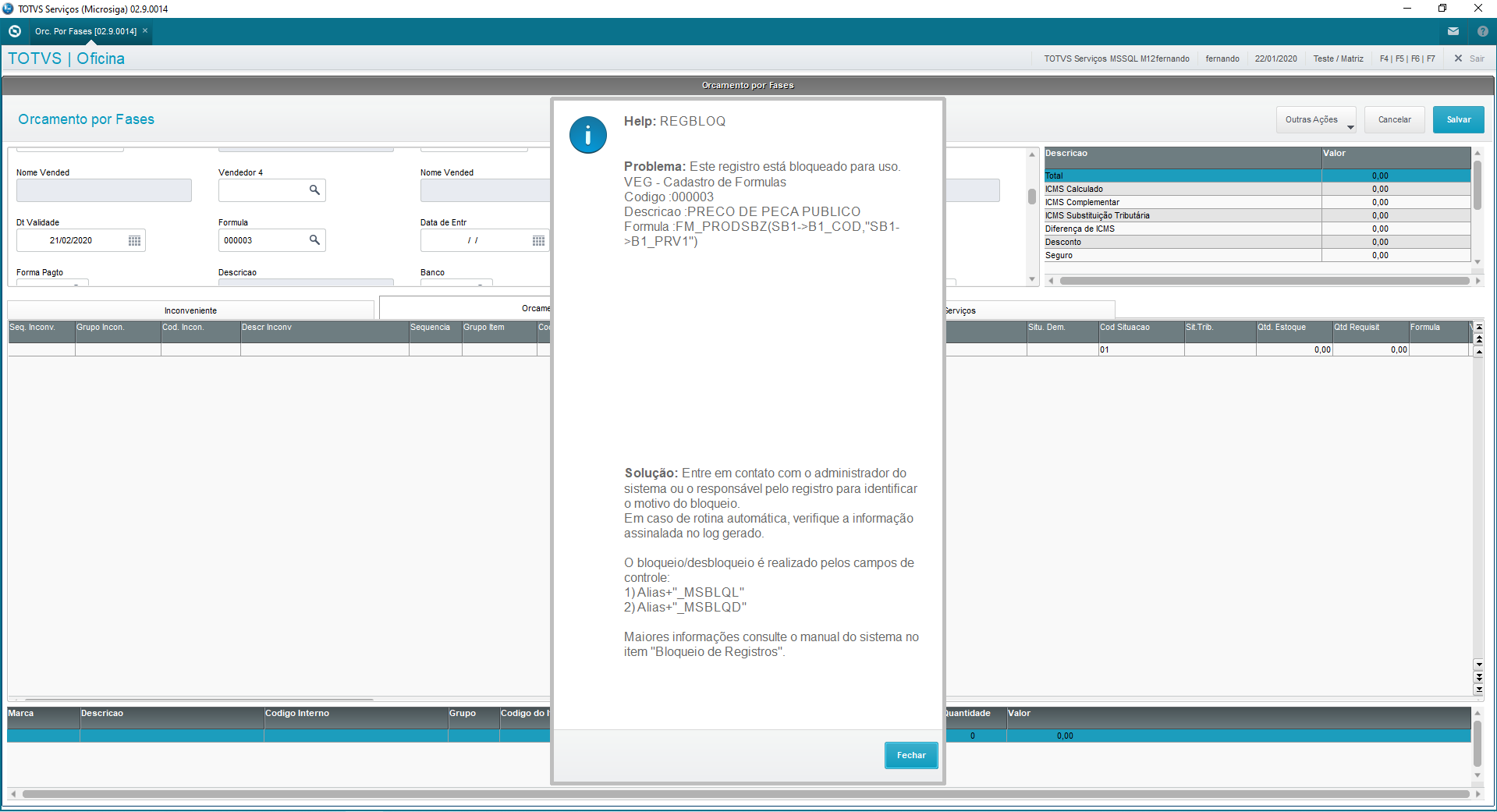Screen dimensions: 1497x812
Task: Click the TOTVS logo icon in the tab bar
Action: coord(15,31)
